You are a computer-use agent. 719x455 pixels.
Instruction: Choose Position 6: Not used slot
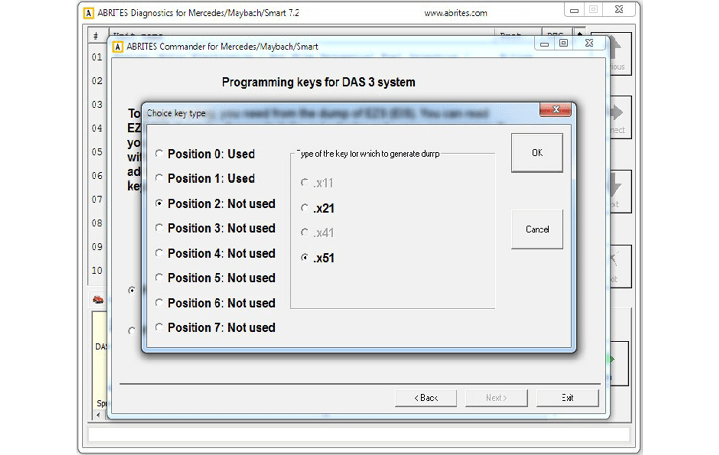[160, 303]
